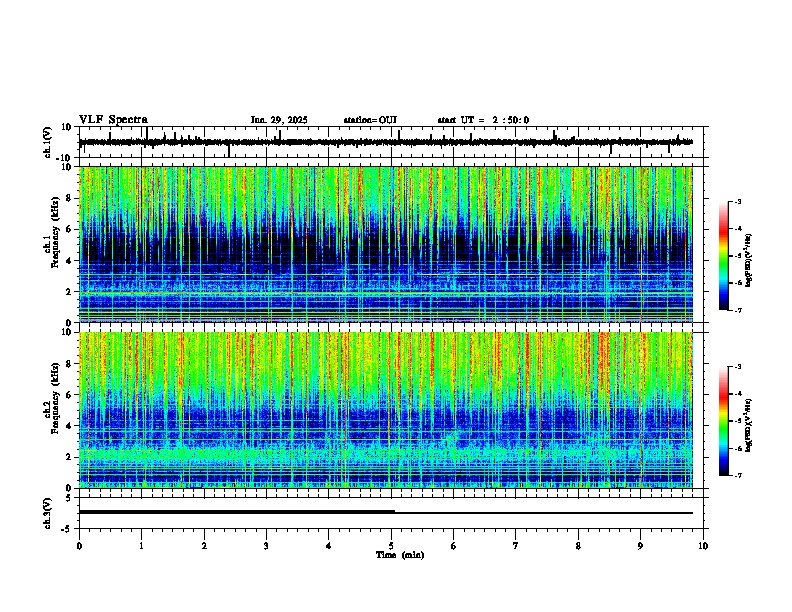Click time axis tick label 6

454,546
